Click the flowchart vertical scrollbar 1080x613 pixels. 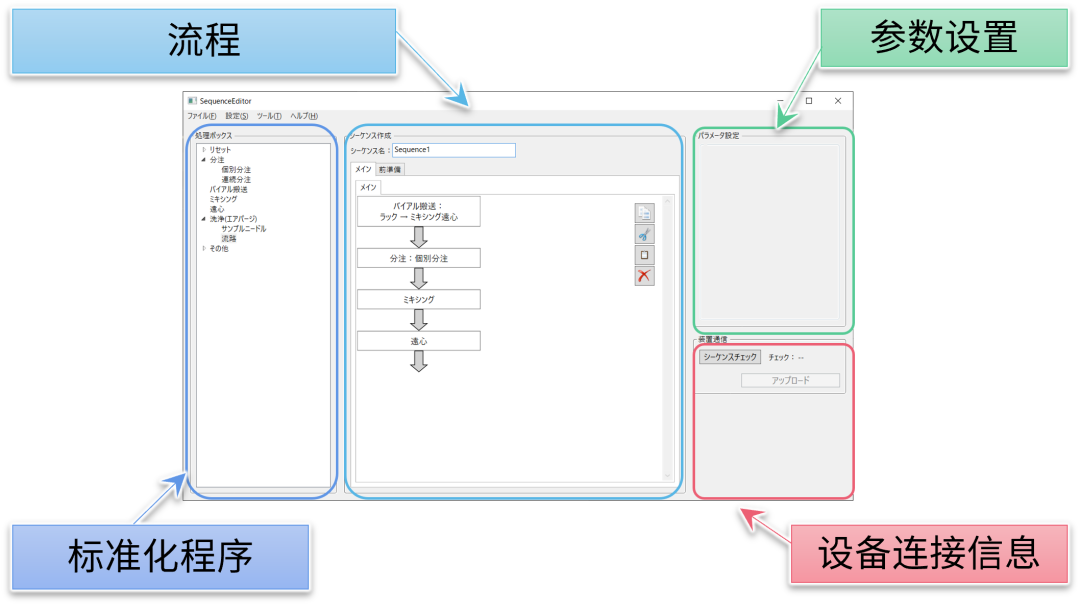tap(668, 338)
